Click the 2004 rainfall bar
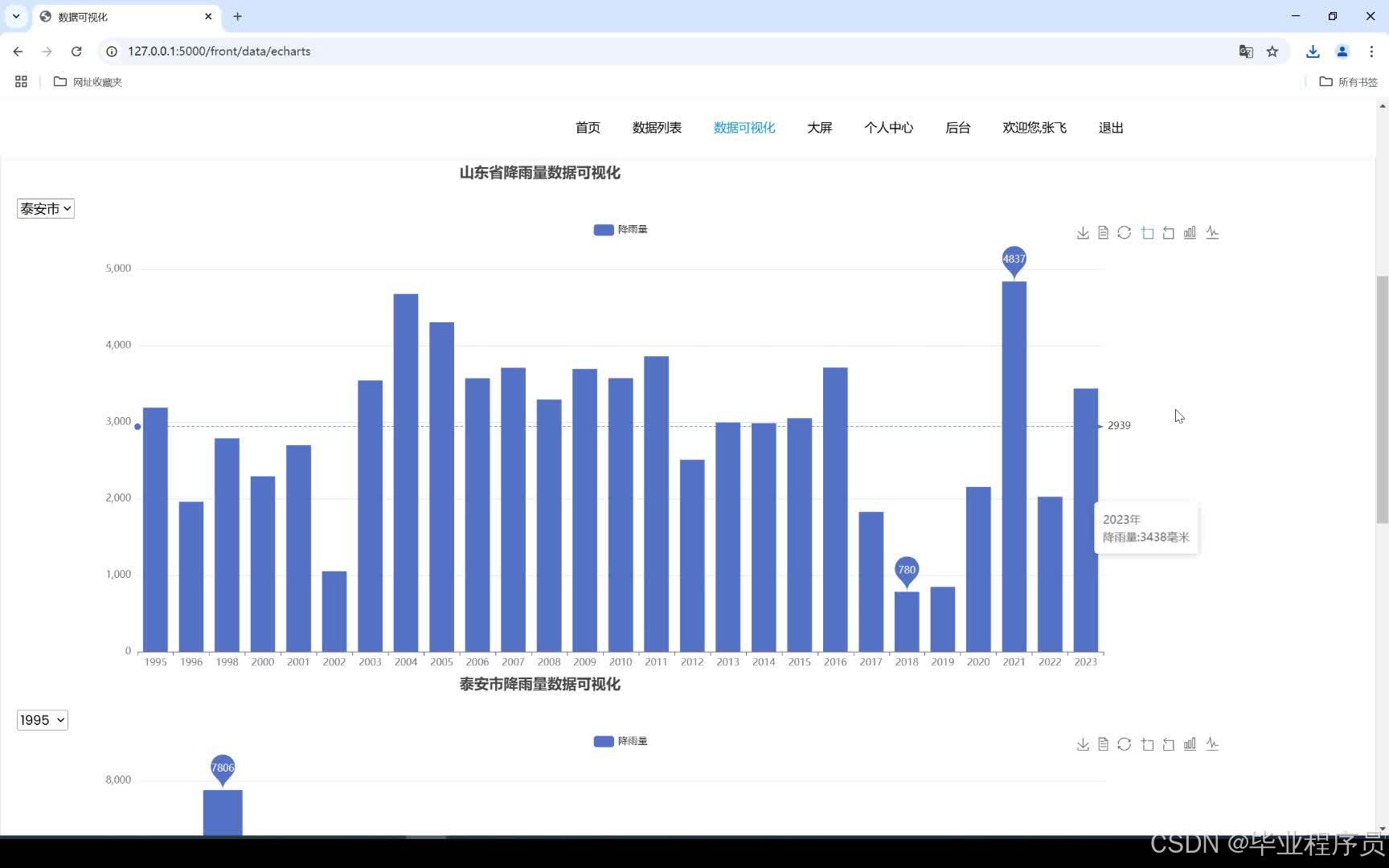This screenshot has width=1389, height=868. (x=406, y=473)
